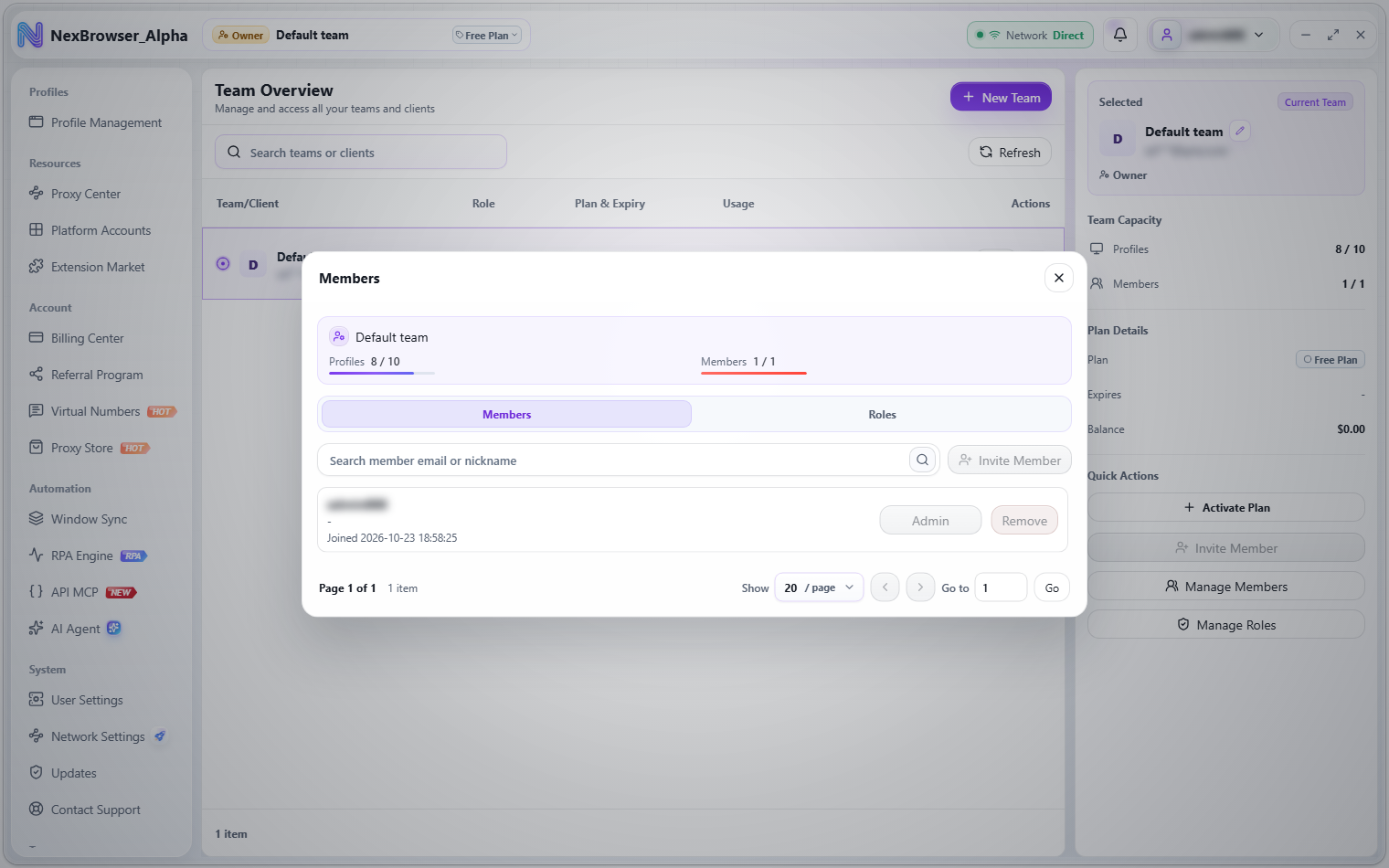Click the user avatar icon

(x=1166, y=35)
